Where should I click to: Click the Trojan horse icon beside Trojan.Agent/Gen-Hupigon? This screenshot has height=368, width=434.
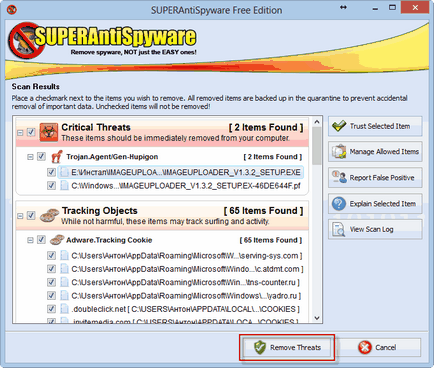pos(56,157)
